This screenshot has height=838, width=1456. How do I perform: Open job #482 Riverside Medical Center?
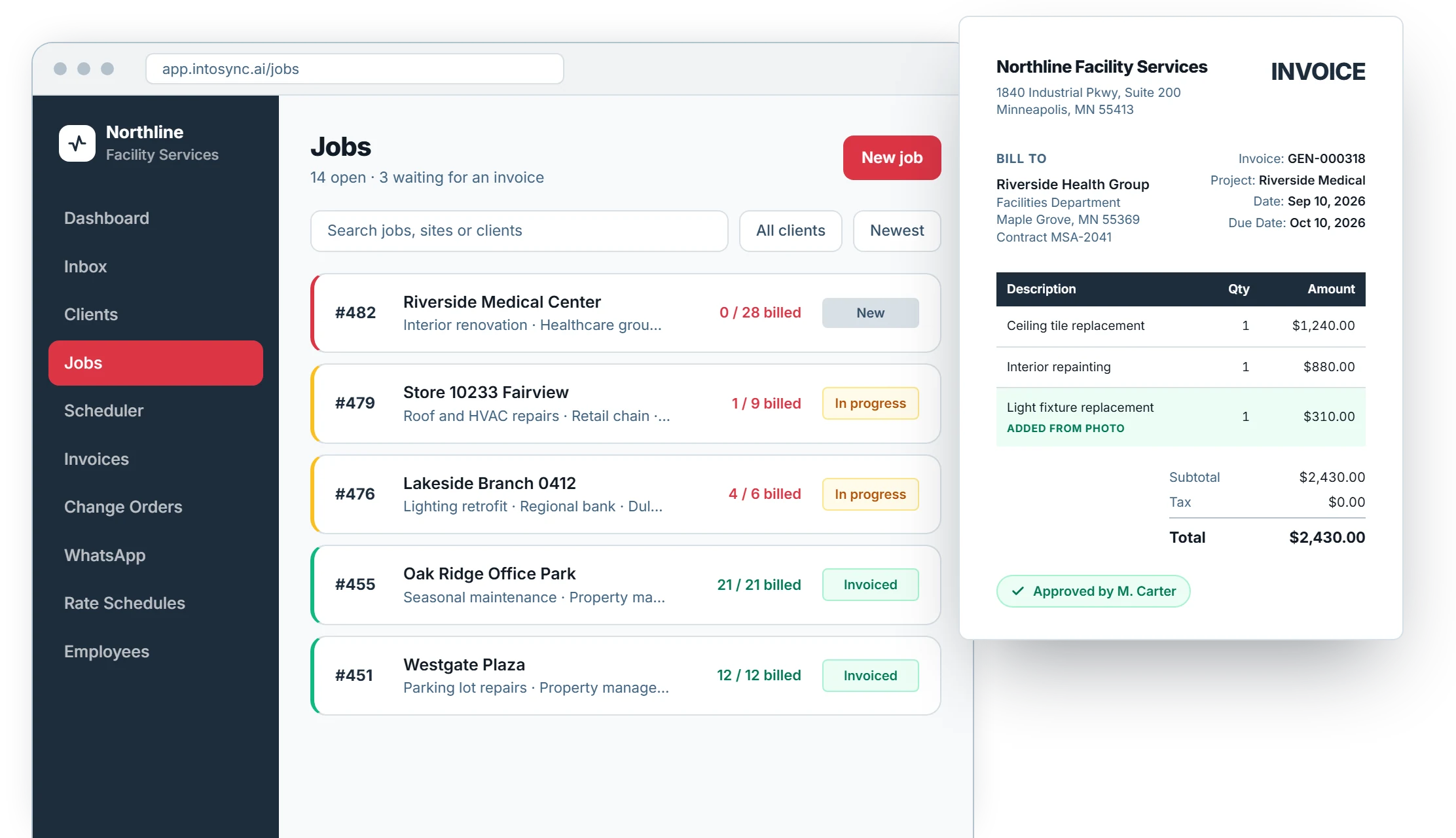click(626, 313)
